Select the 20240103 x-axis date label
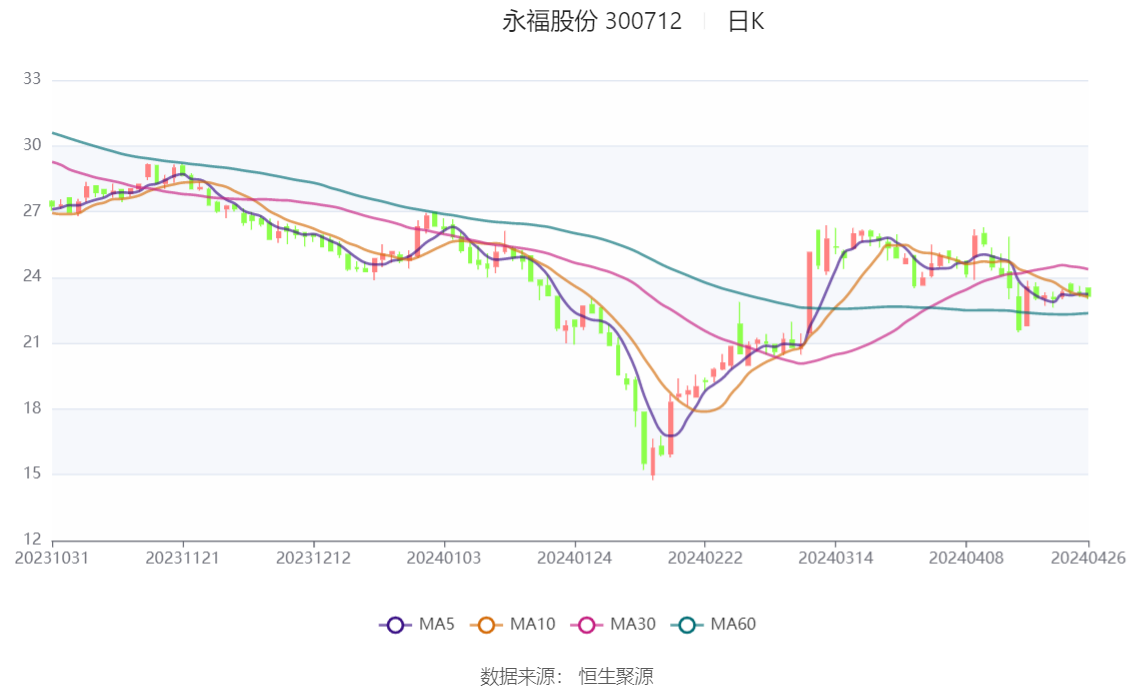Viewport: 1134px width, 689px height. (x=443, y=558)
